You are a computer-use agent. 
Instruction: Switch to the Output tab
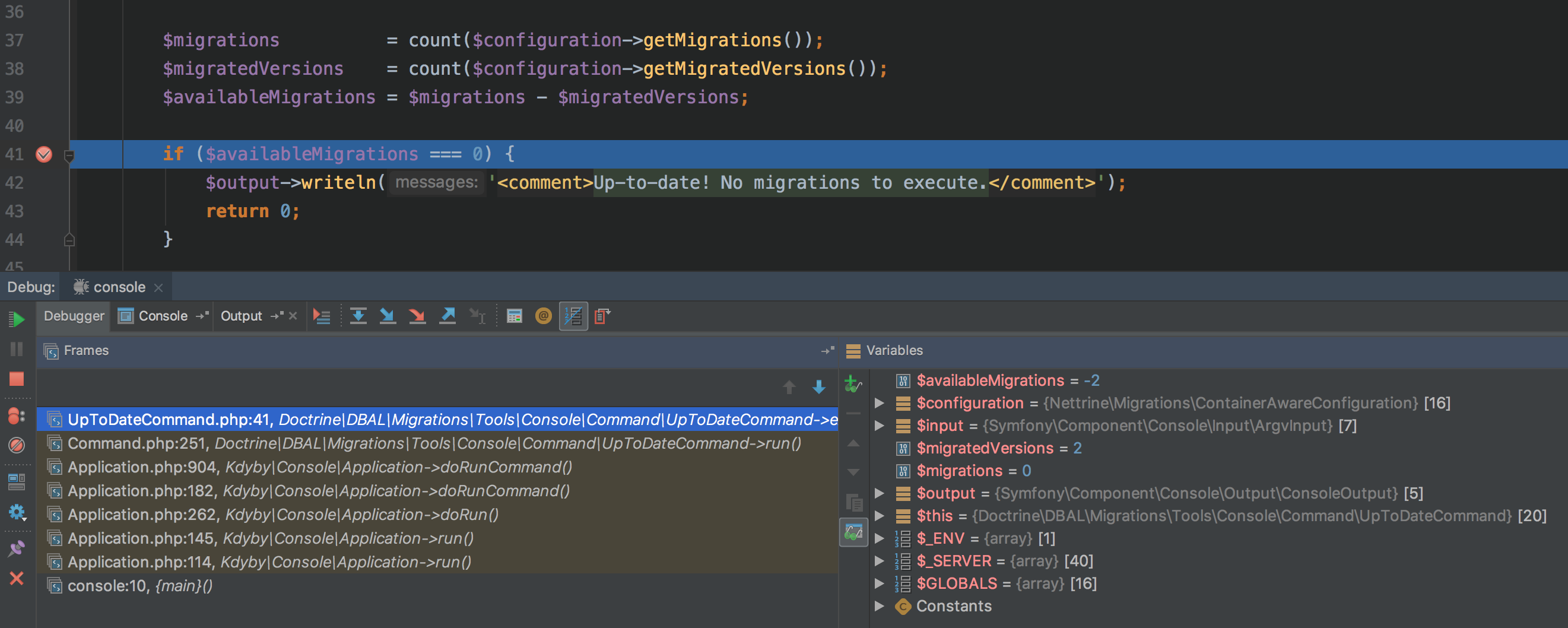pos(241,316)
